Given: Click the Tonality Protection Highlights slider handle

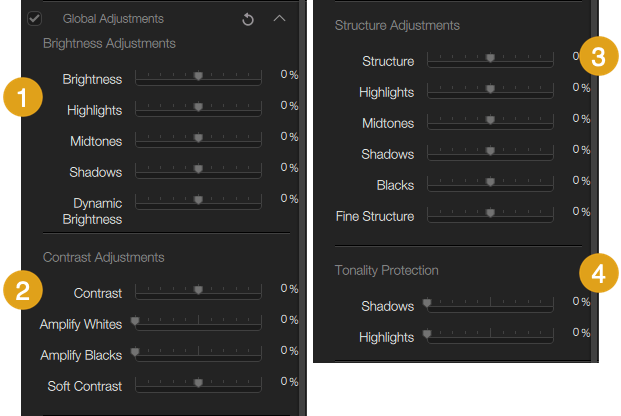Looking at the screenshot, I should click(x=427, y=334).
